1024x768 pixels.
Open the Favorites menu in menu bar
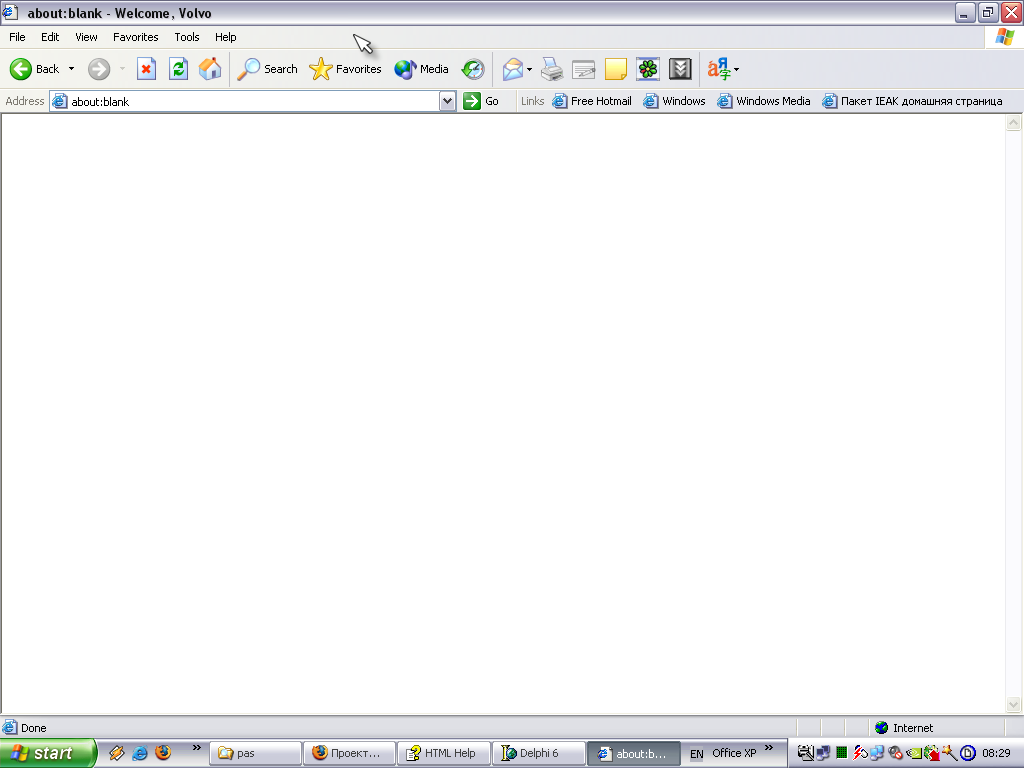pyautogui.click(x=135, y=37)
